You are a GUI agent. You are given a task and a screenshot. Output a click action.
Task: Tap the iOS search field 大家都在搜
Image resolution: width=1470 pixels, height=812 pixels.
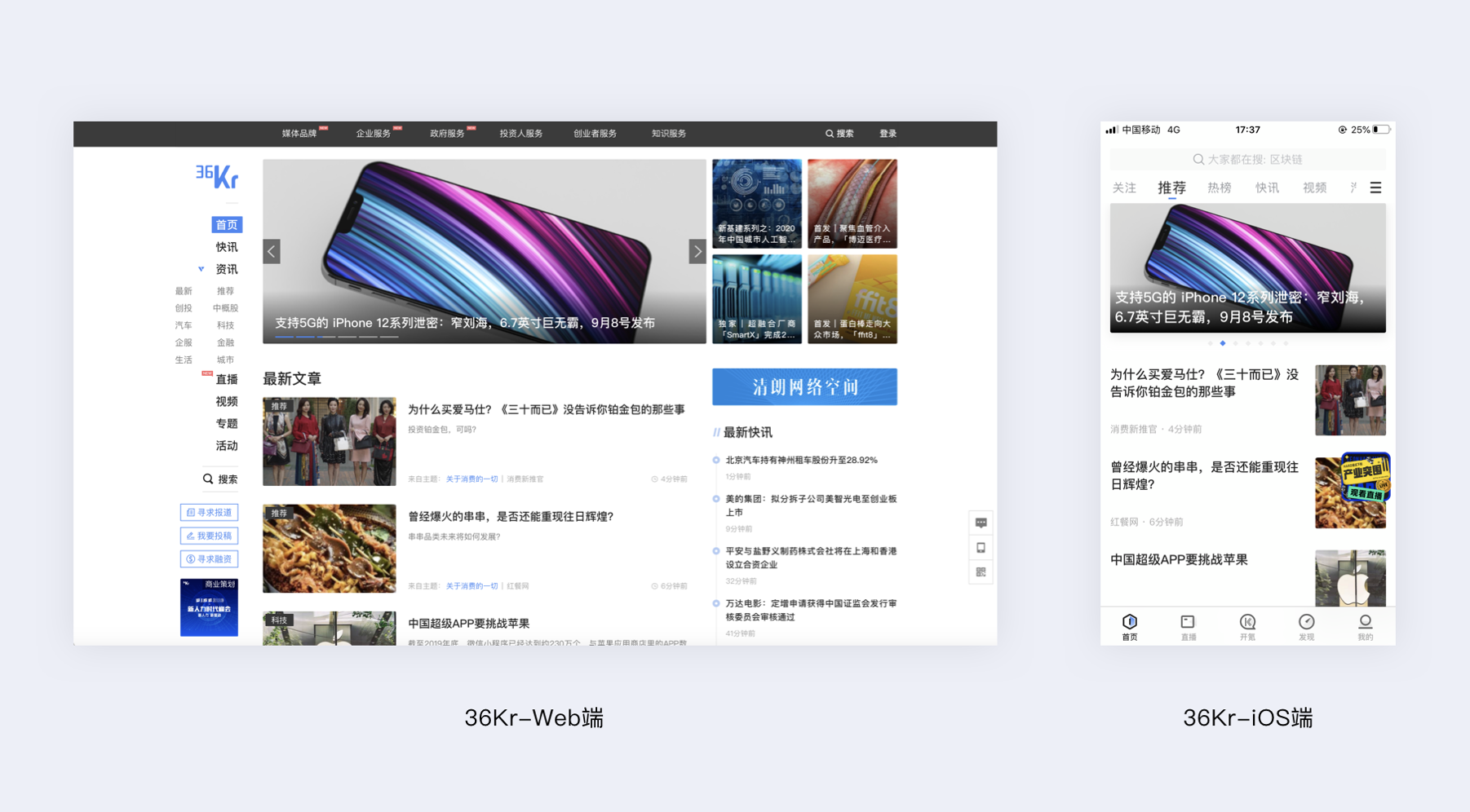[x=1247, y=160]
